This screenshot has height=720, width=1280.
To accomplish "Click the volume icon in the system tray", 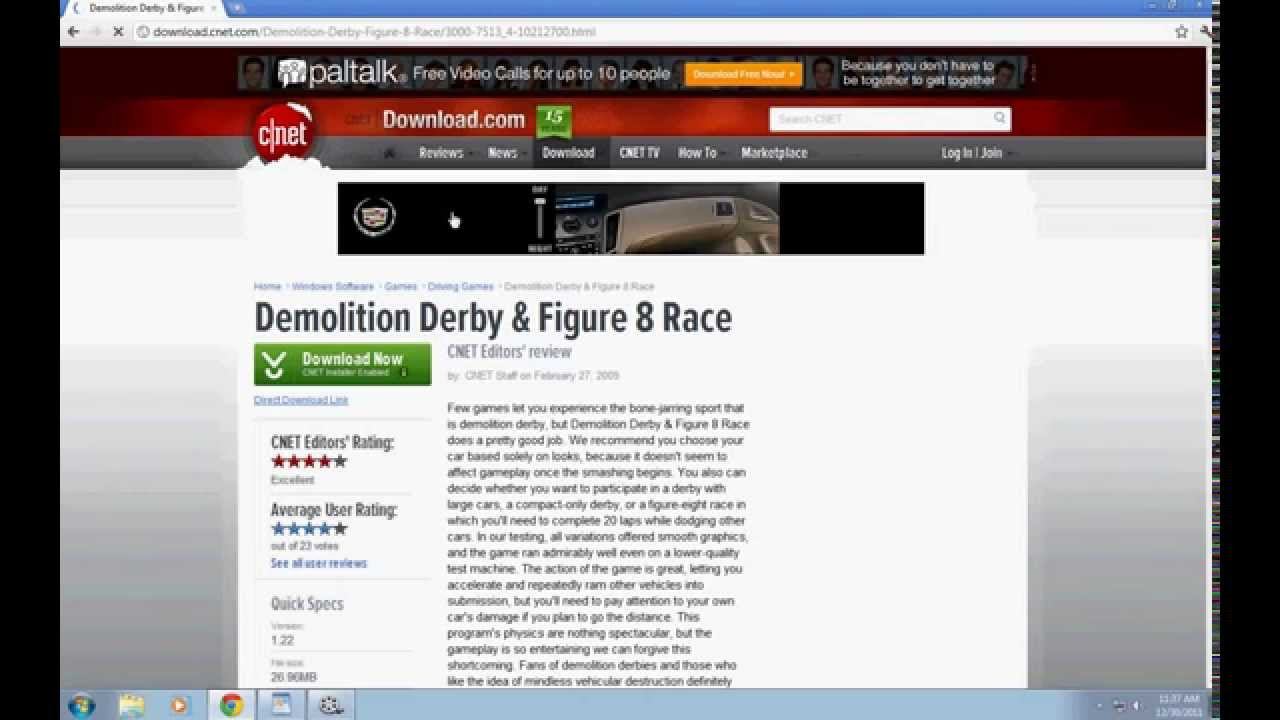I will 1135,706.
